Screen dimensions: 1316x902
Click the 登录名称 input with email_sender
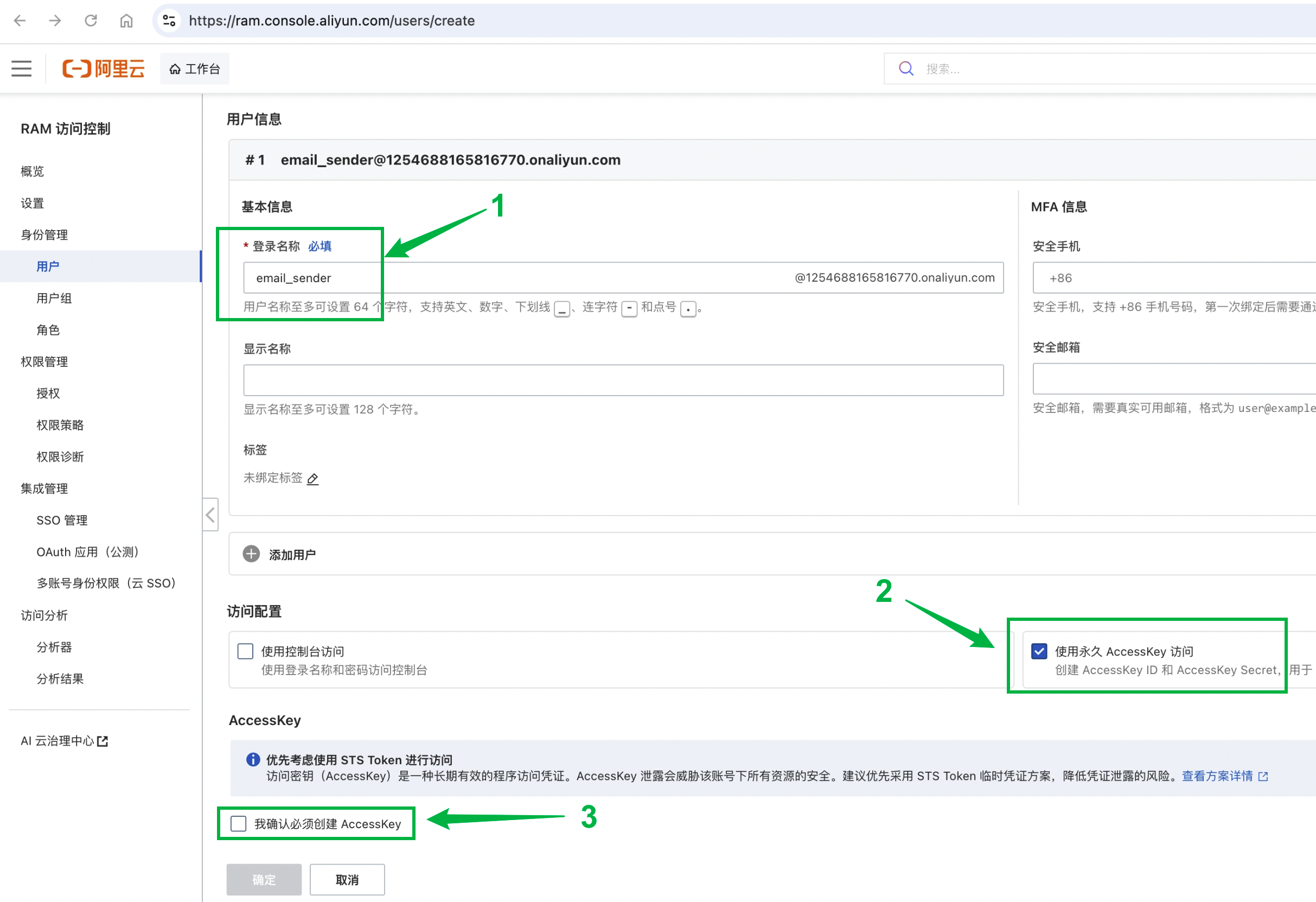click(x=623, y=278)
